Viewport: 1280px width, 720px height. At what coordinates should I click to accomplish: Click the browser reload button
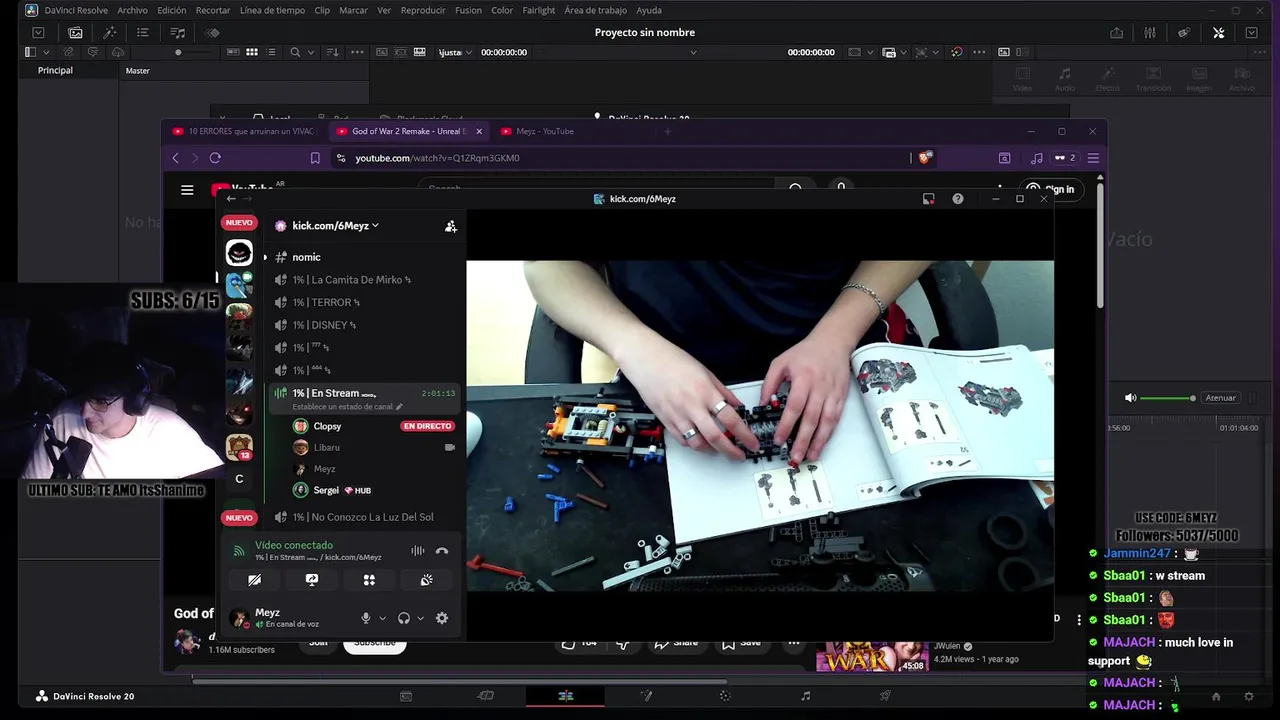(215, 158)
